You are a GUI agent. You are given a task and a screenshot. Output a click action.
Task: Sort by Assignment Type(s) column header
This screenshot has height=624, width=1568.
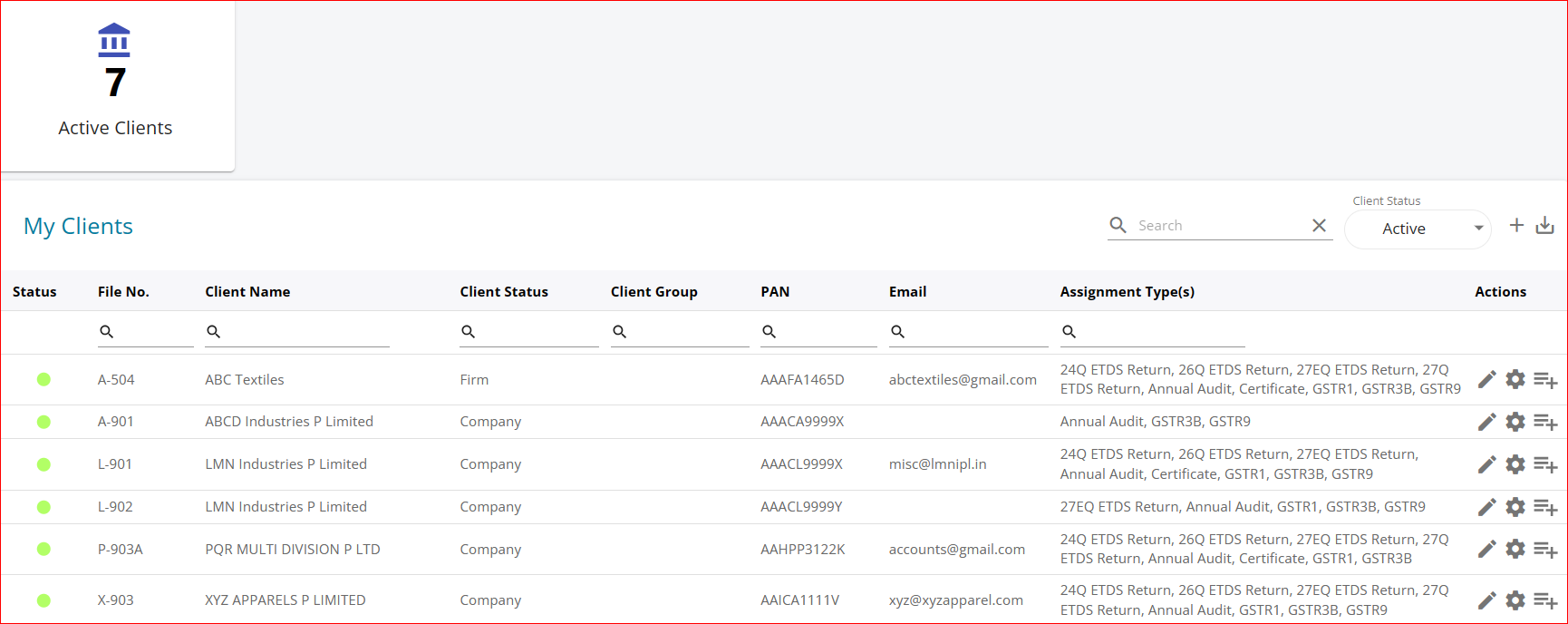tap(1127, 292)
